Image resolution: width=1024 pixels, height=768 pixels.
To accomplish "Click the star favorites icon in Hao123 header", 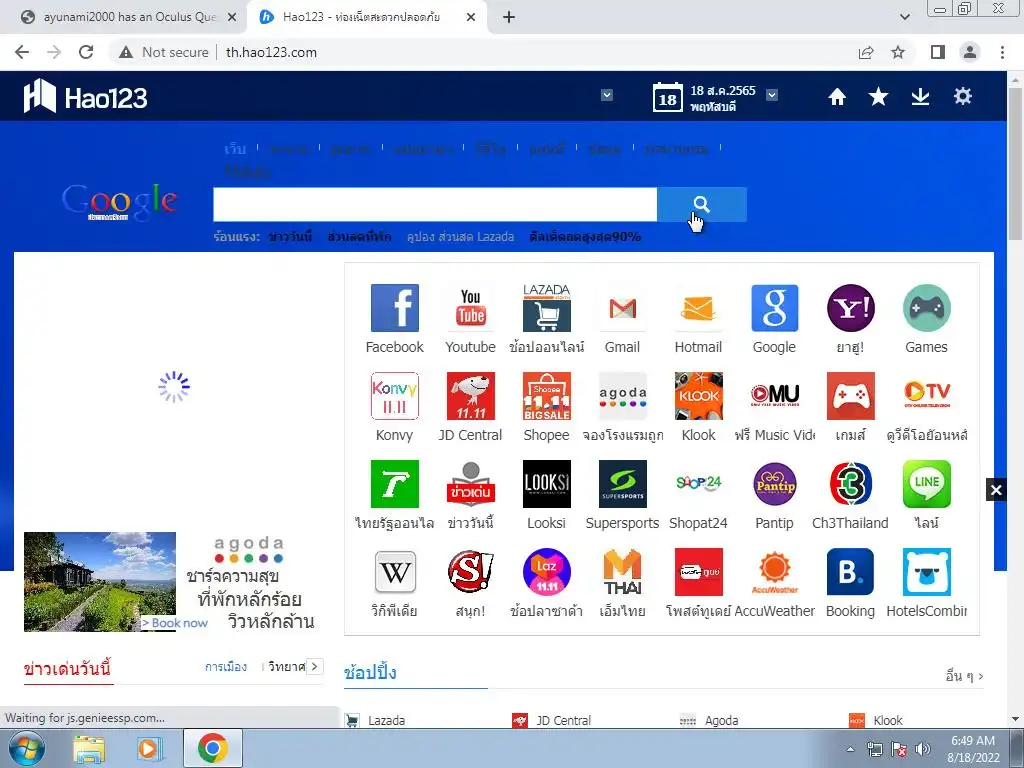I will (x=878, y=97).
